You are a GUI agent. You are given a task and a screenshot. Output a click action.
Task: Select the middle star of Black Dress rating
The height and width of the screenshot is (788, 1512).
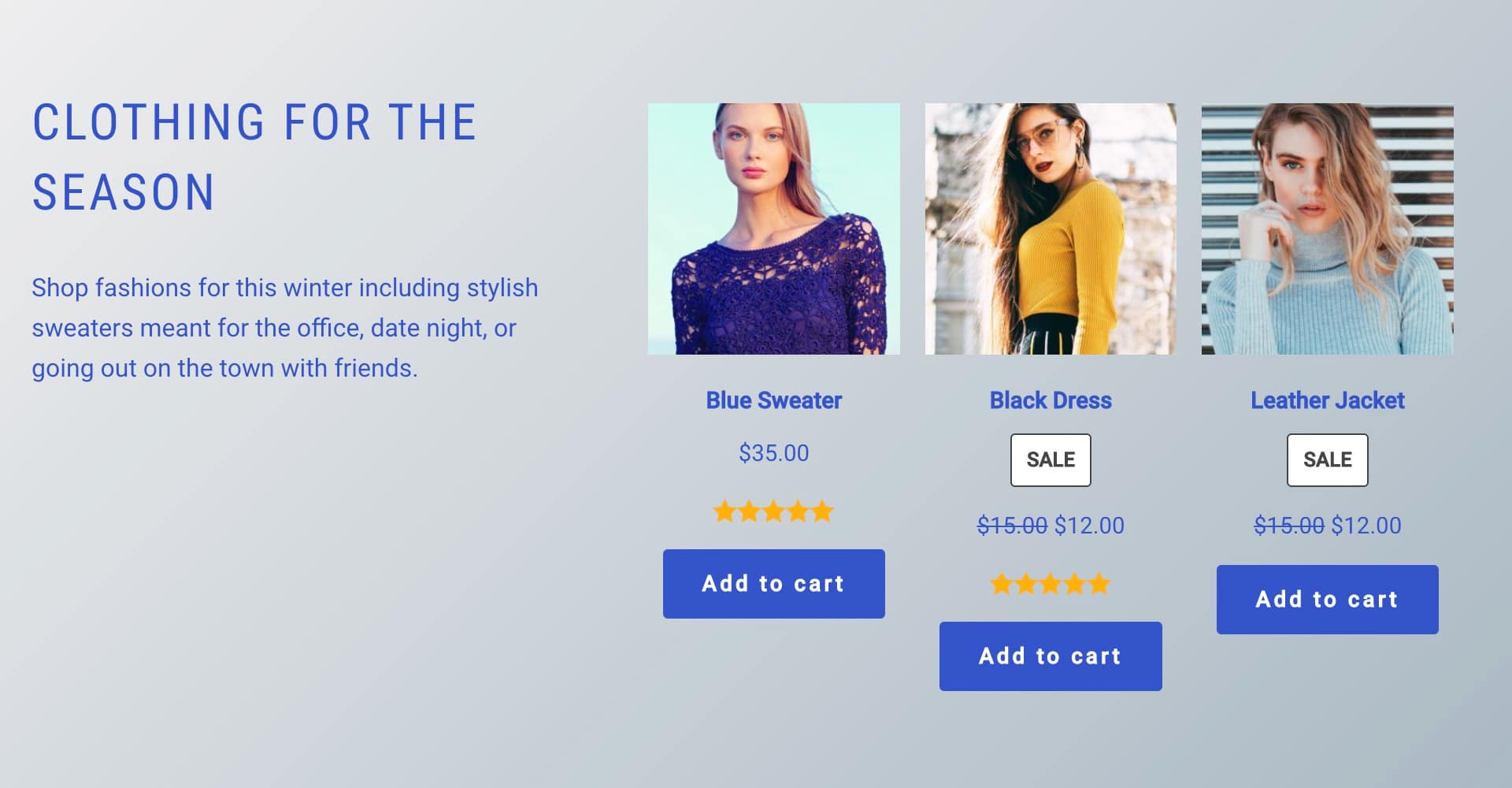click(1050, 584)
